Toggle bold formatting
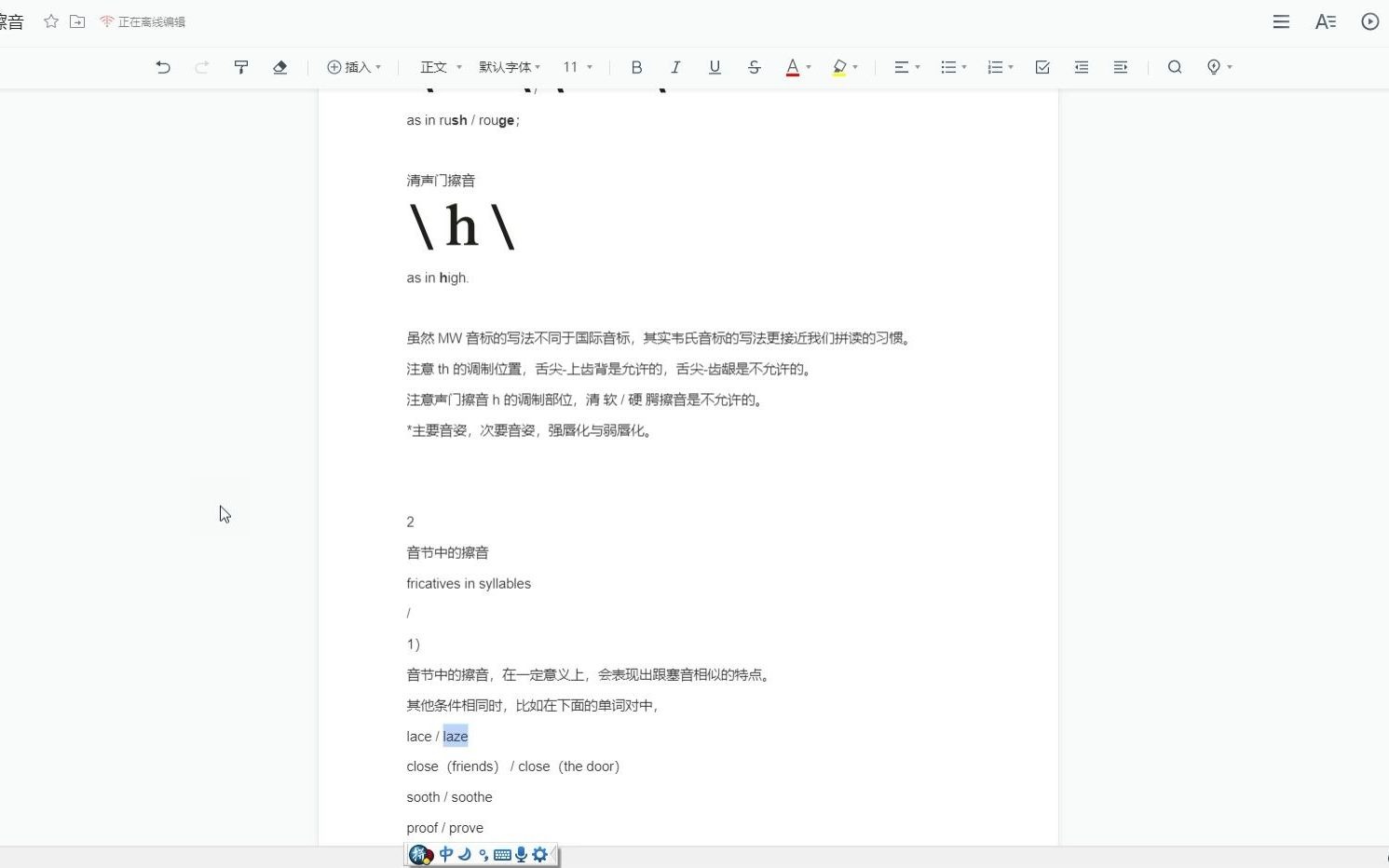The image size is (1389, 868). point(636,67)
